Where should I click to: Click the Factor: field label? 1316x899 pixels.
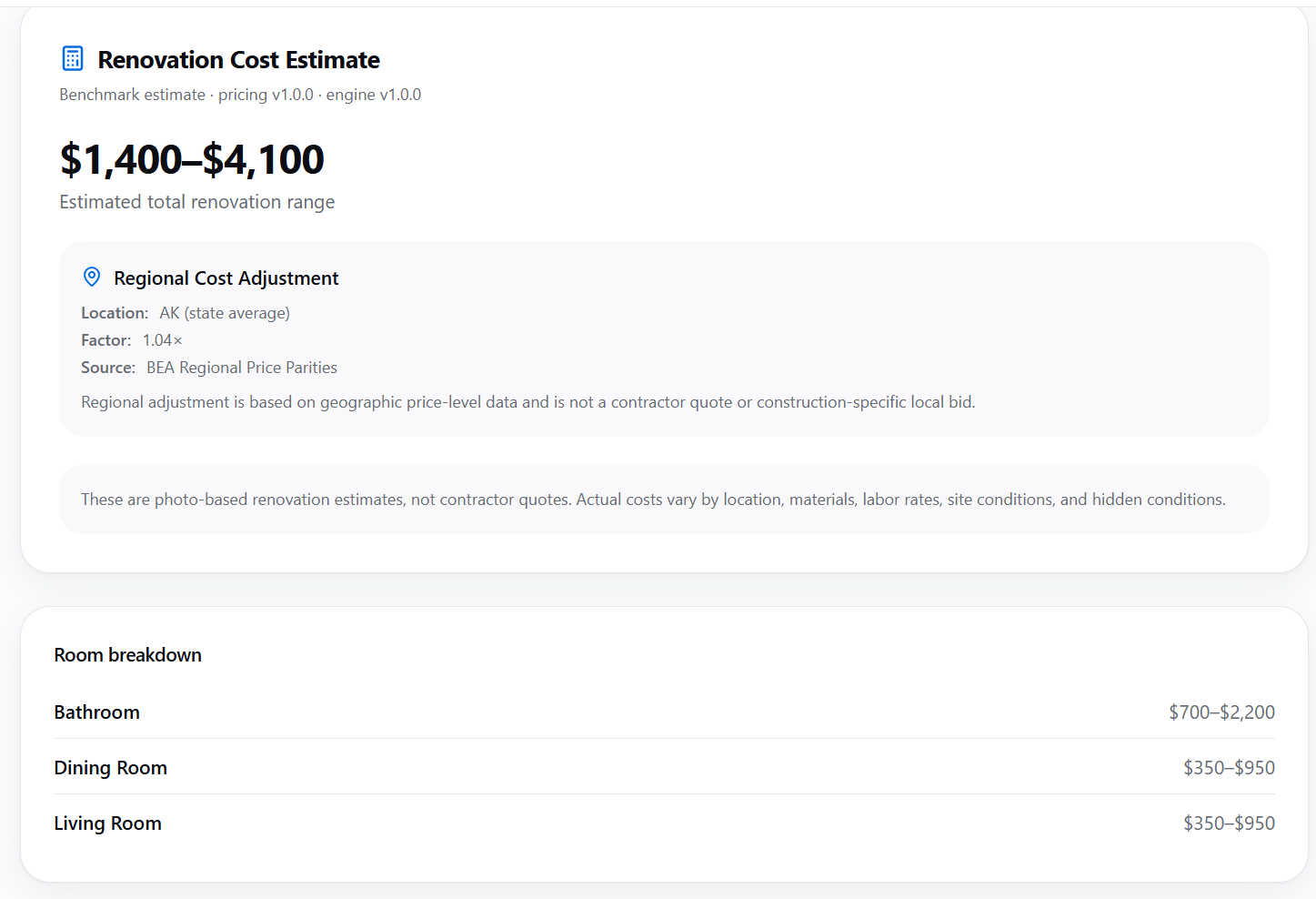pos(106,340)
